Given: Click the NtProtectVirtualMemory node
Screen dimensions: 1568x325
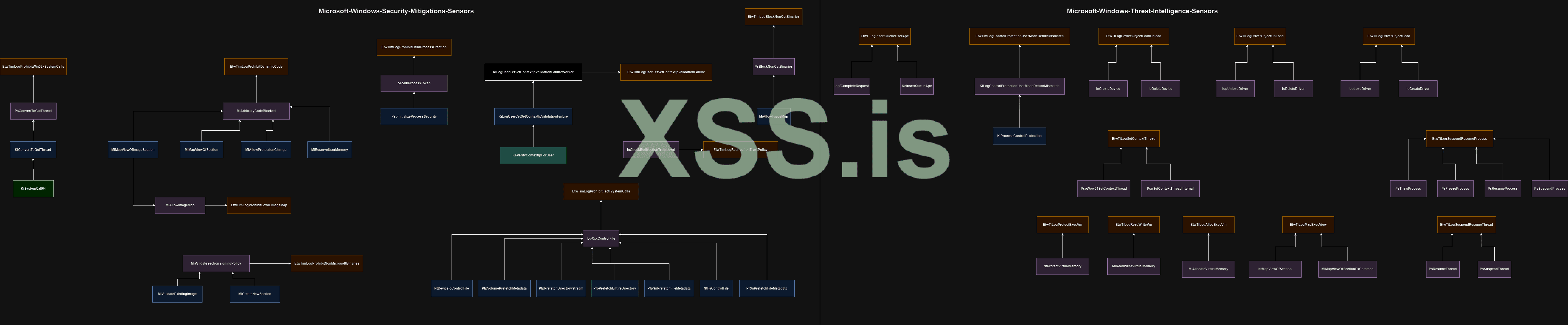Looking at the screenshot, I should [x=1062, y=266].
